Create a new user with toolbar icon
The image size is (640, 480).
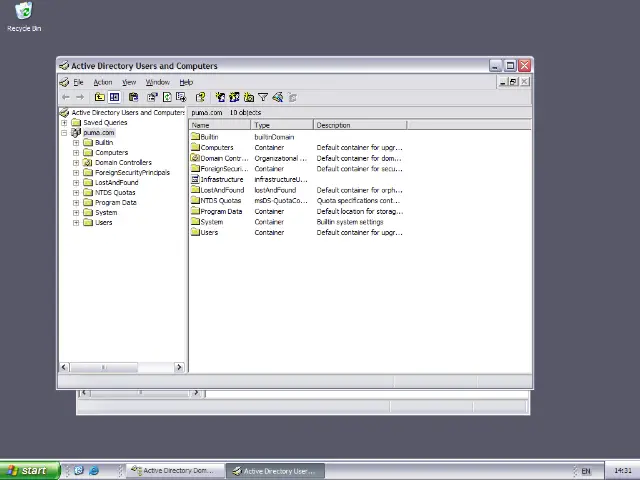[220, 97]
